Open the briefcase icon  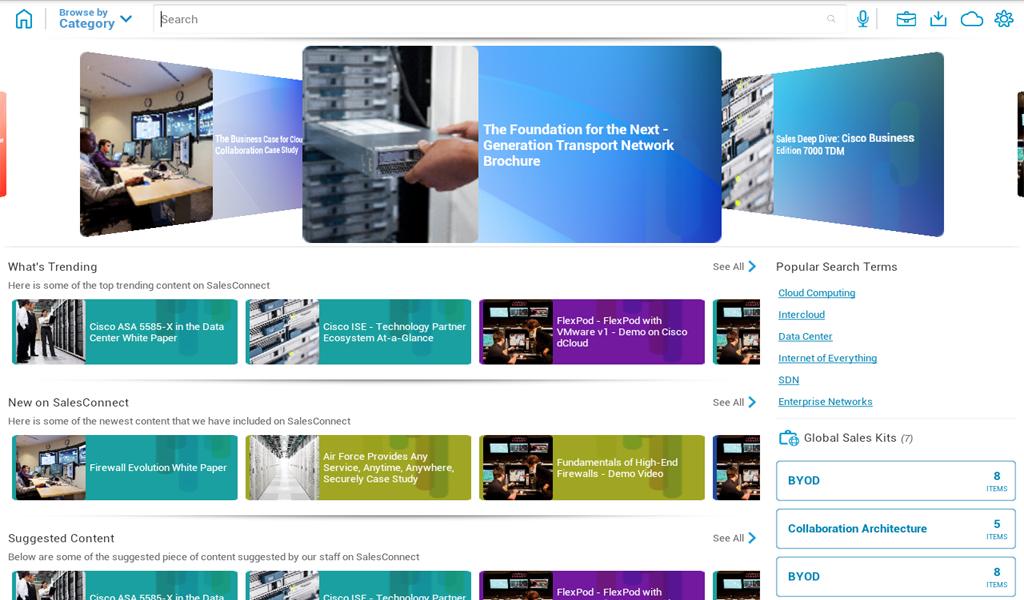tap(906, 19)
